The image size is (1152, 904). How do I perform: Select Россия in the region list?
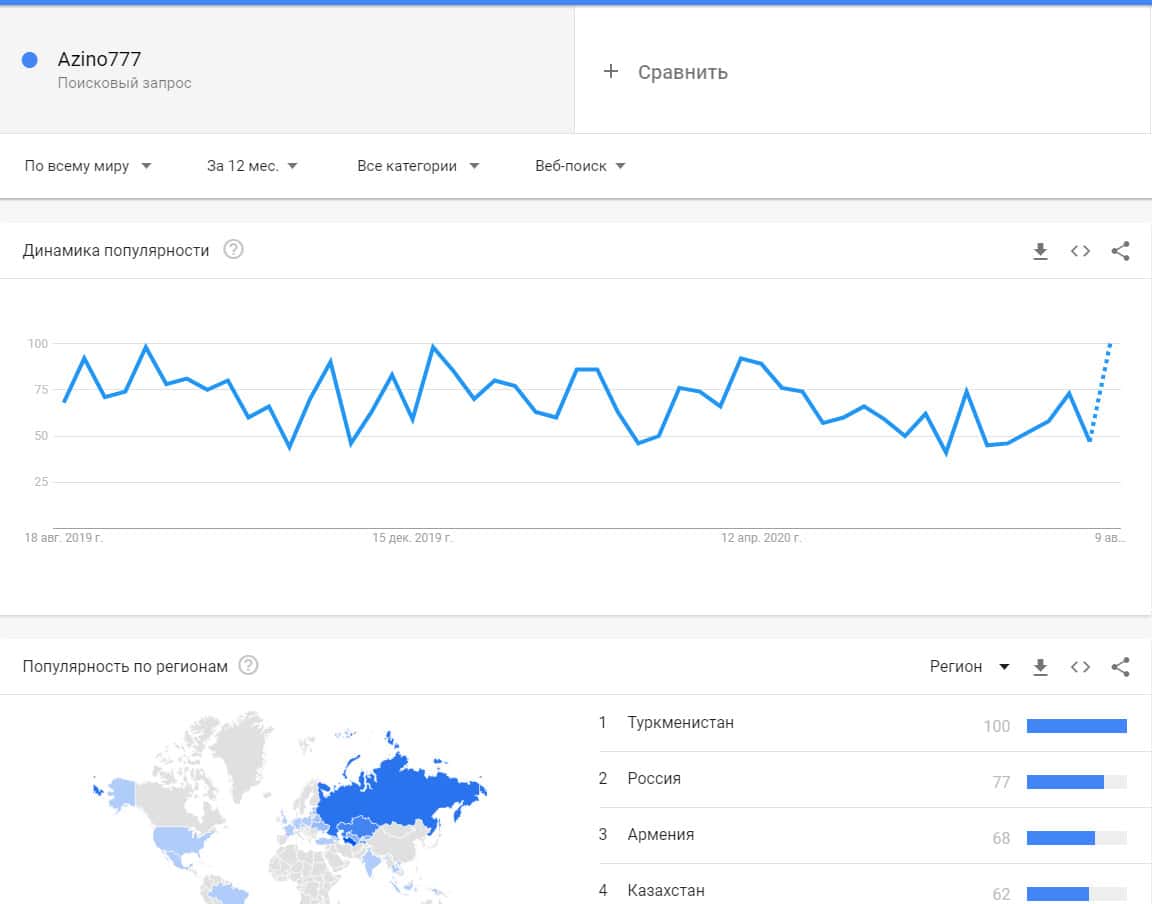coord(654,779)
